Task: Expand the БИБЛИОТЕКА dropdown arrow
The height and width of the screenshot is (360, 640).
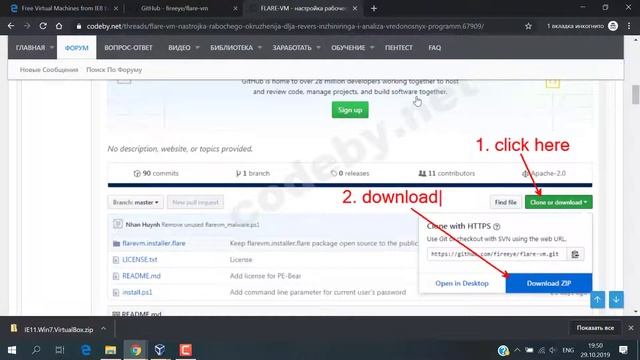Action: 260,48
